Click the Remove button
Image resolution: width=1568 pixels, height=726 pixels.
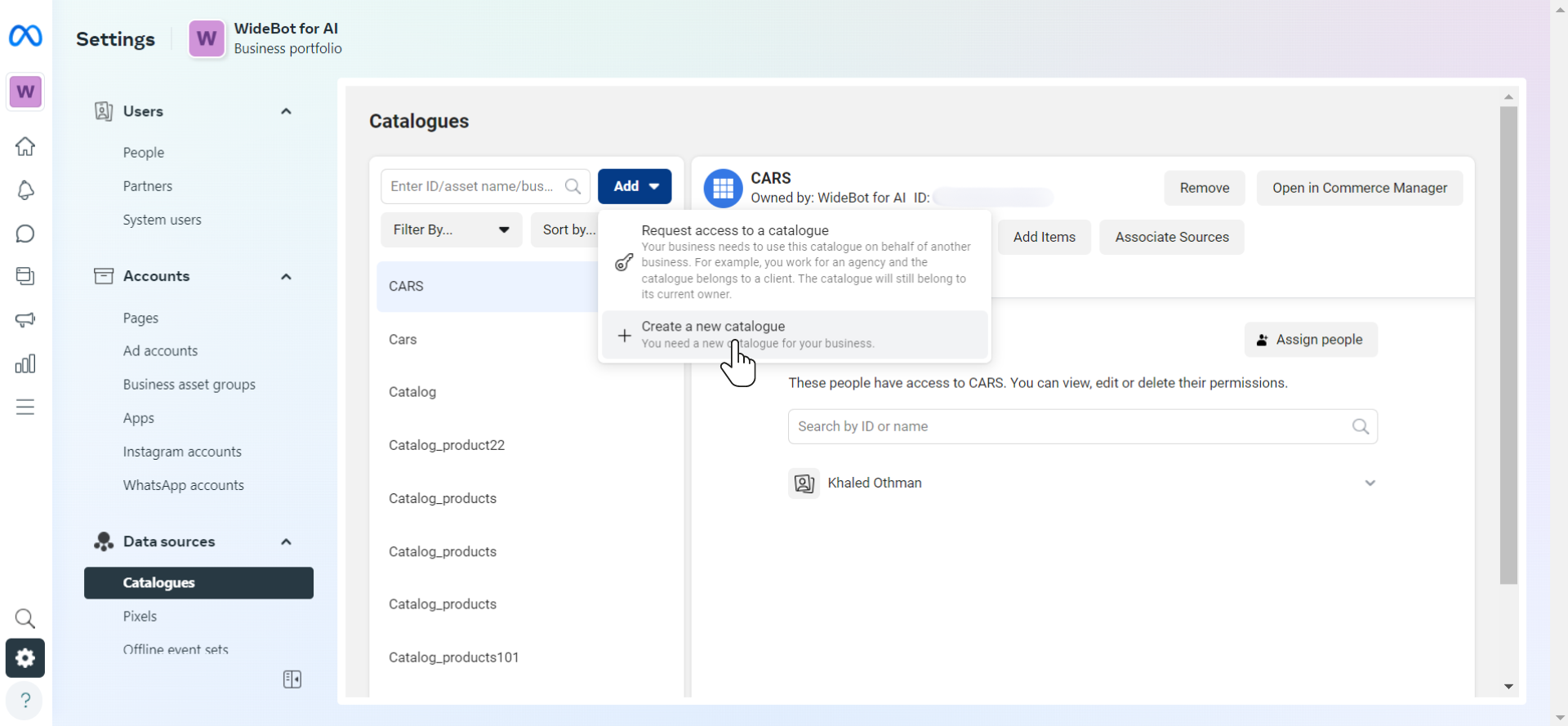click(x=1205, y=188)
